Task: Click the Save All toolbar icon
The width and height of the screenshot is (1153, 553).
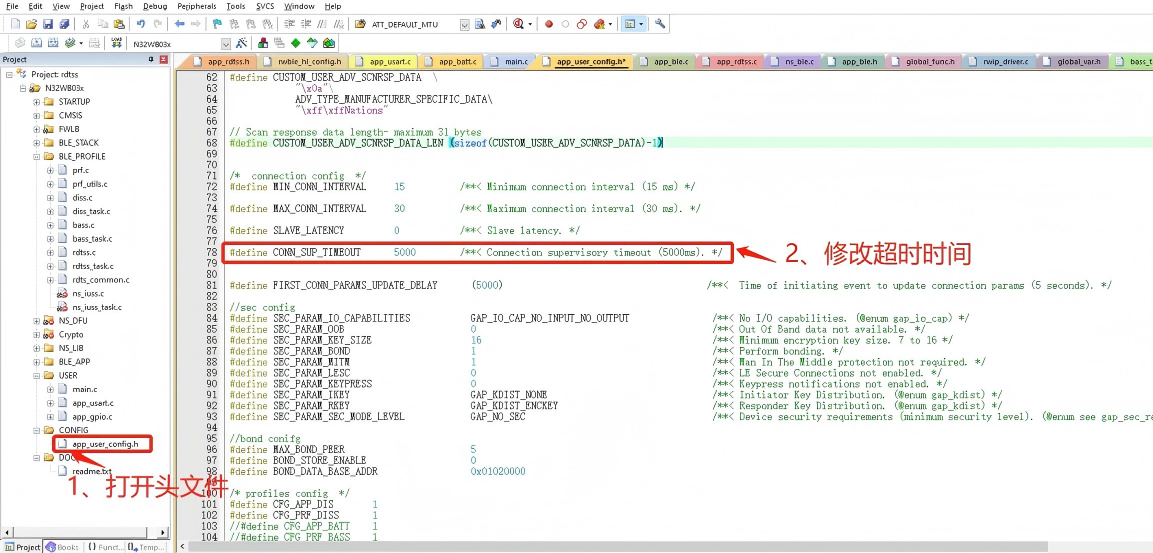Action: click(x=65, y=24)
